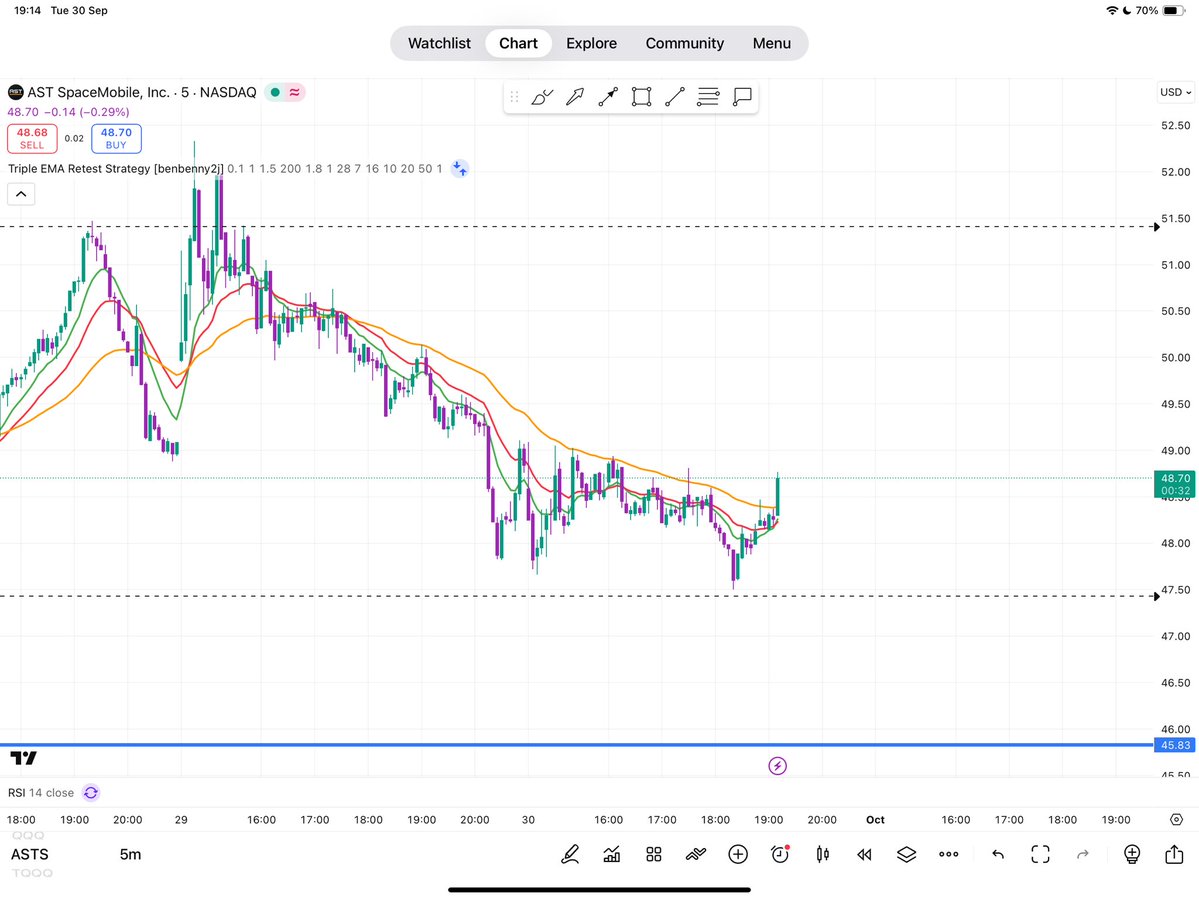Select the trend line tool
Viewport: 1199px width, 899px height.
(674, 97)
